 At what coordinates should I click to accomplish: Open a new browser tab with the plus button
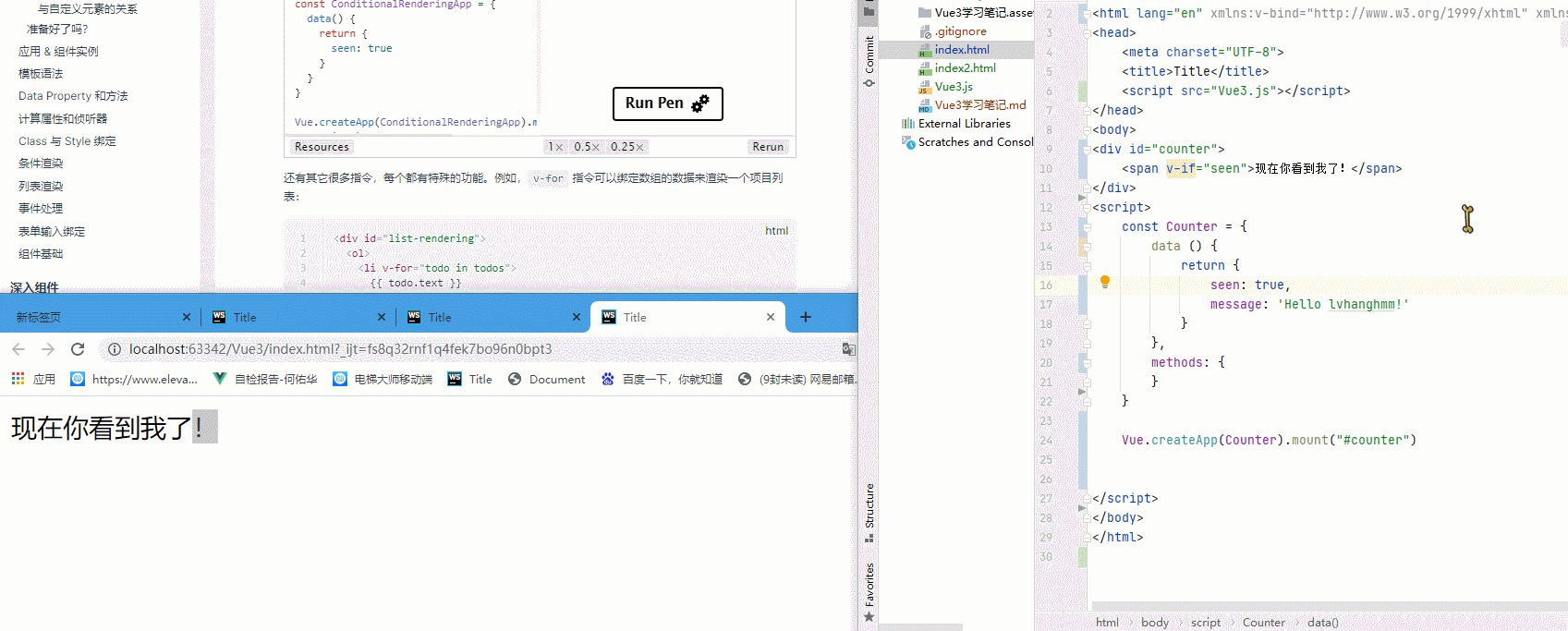806,317
